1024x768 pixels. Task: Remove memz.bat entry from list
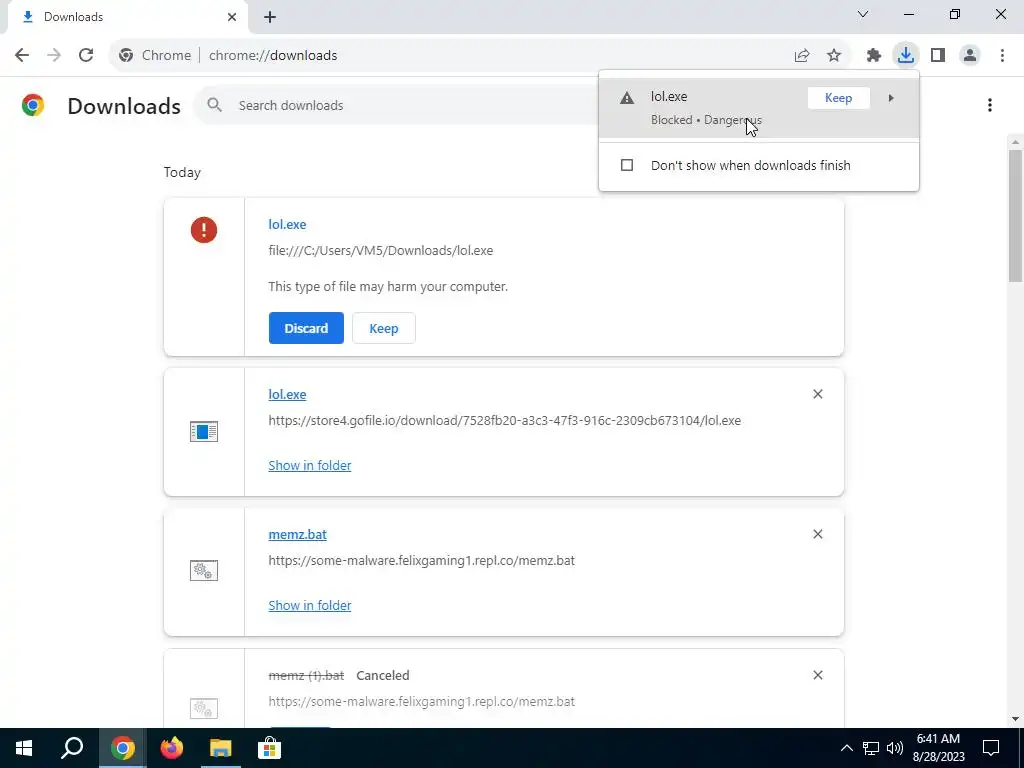(x=818, y=534)
